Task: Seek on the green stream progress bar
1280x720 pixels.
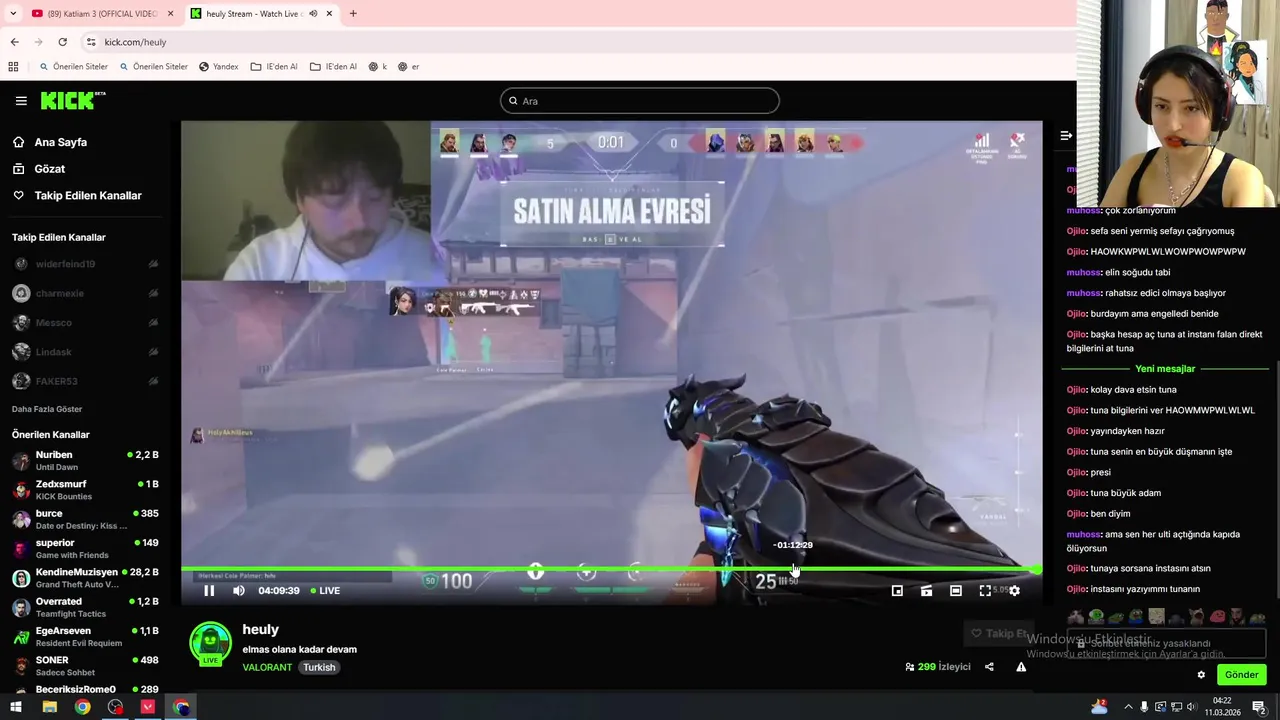Action: [610, 570]
